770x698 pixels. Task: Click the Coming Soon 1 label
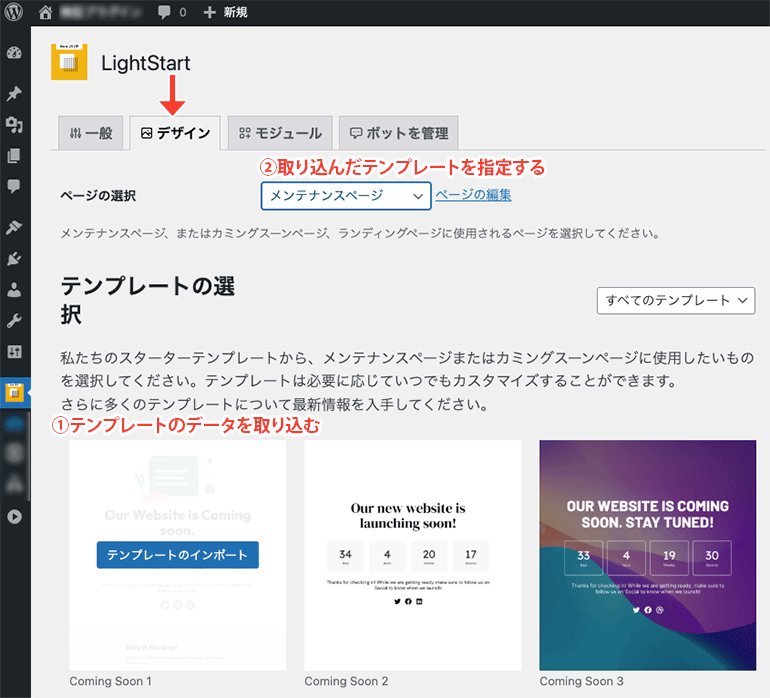tap(110, 681)
